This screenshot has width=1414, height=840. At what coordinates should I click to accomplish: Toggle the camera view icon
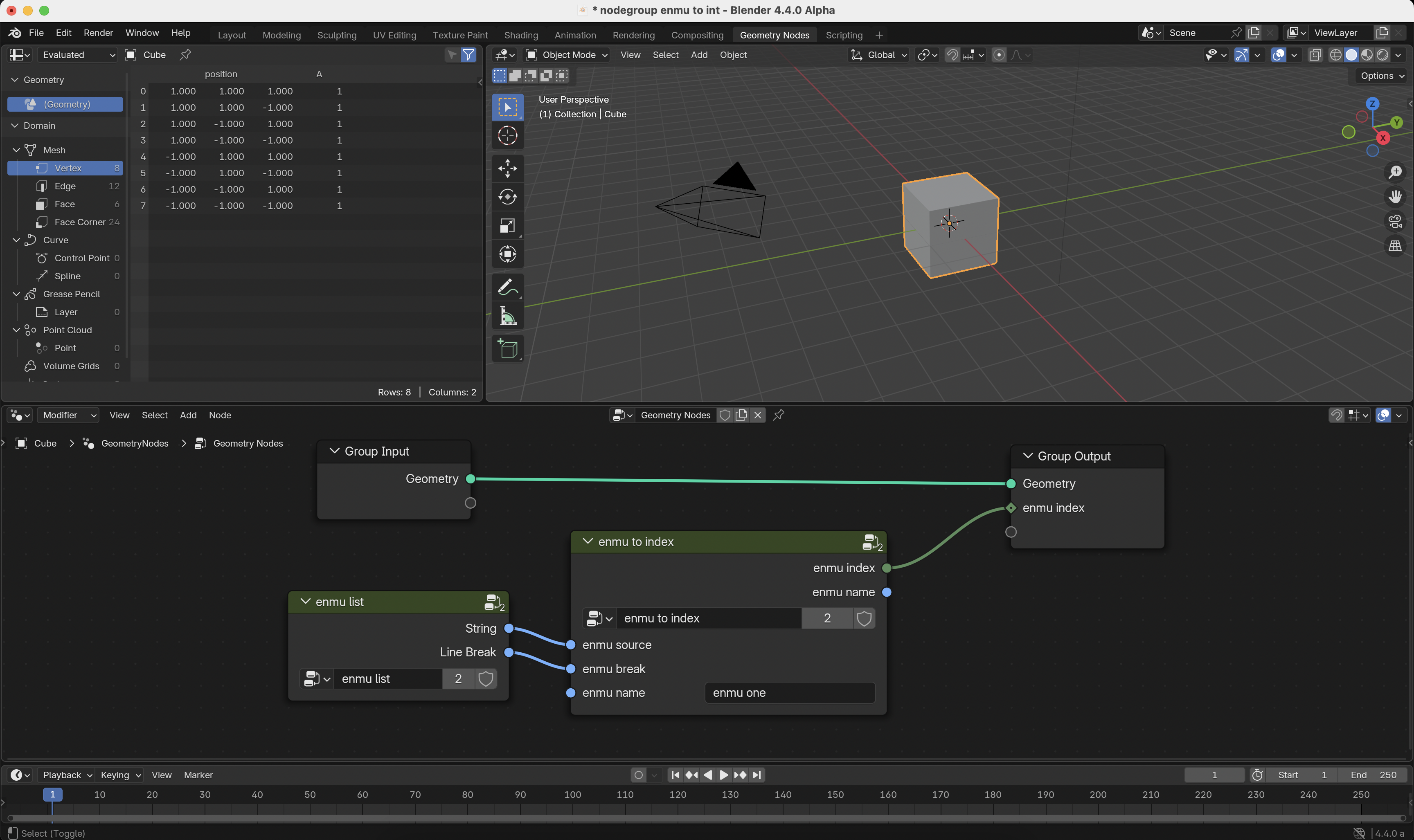(x=1395, y=221)
